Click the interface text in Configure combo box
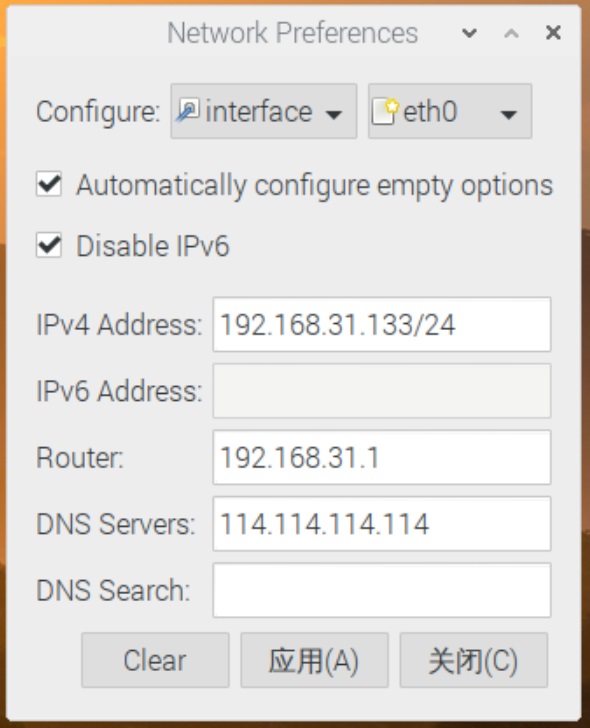590x728 pixels. point(259,111)
